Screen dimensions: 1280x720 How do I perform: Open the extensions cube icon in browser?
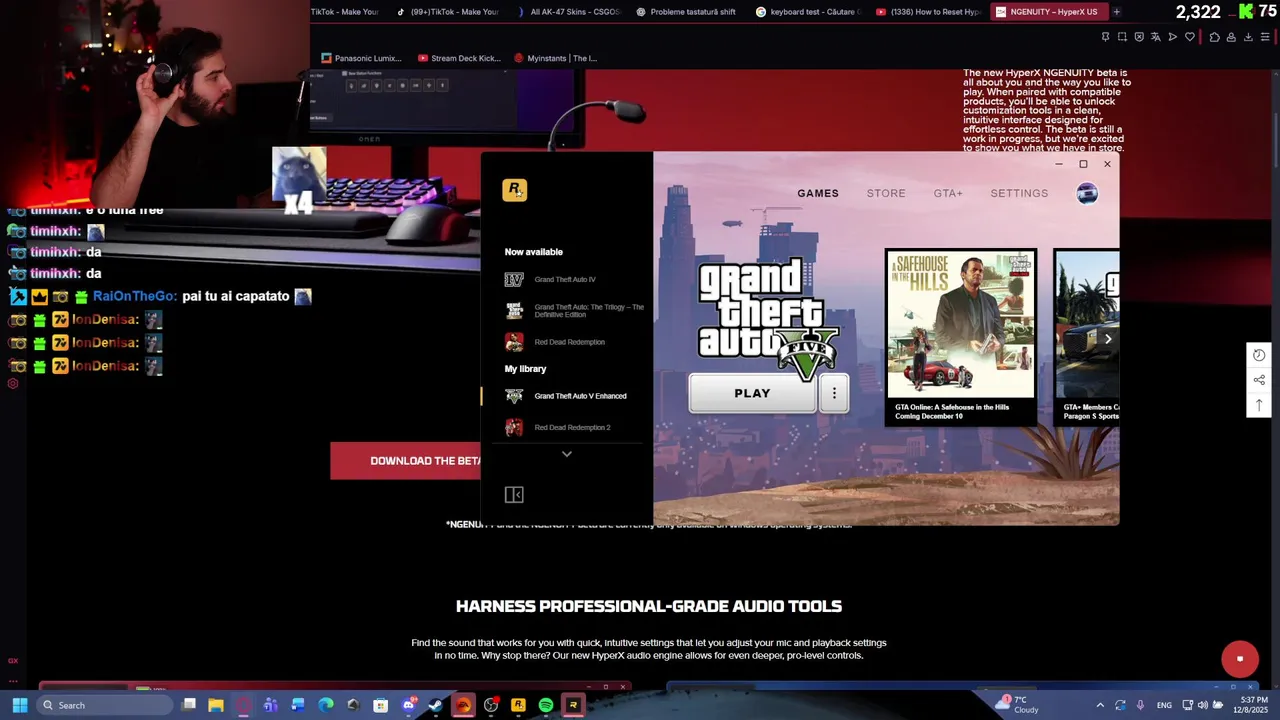pyautogui.click(x=1214, y=37)
